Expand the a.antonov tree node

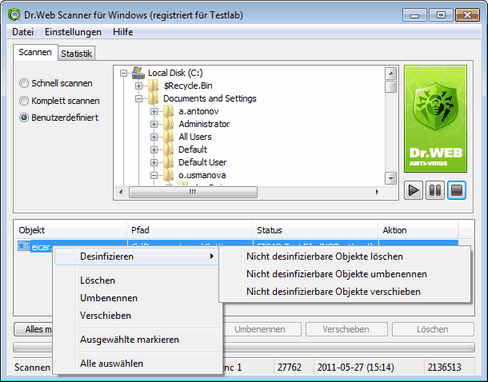click(154, 111)
